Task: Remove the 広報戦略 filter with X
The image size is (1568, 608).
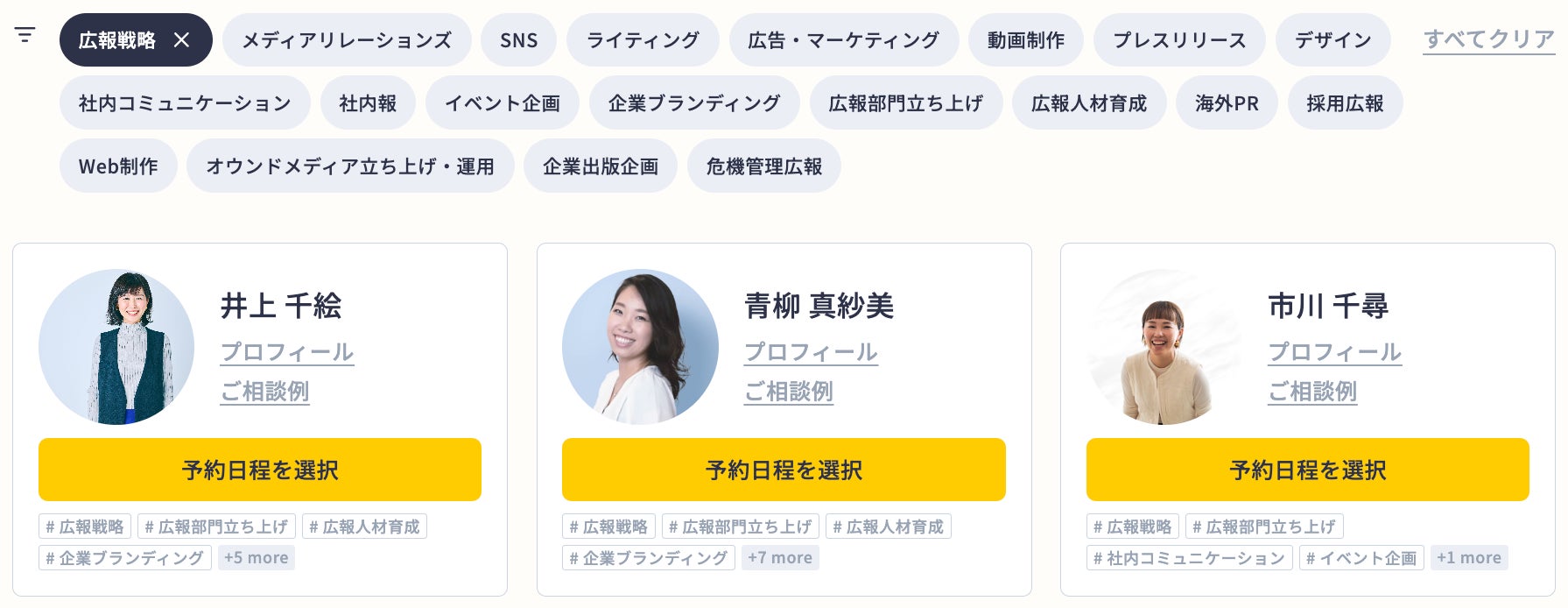Action: pyautogui.click(x=181, y=40)
